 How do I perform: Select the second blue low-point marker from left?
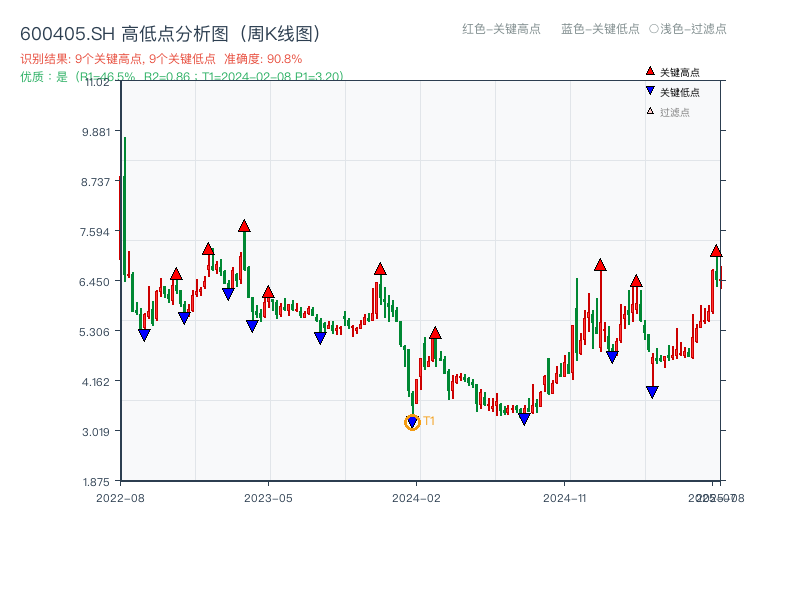tap(184, 318)
